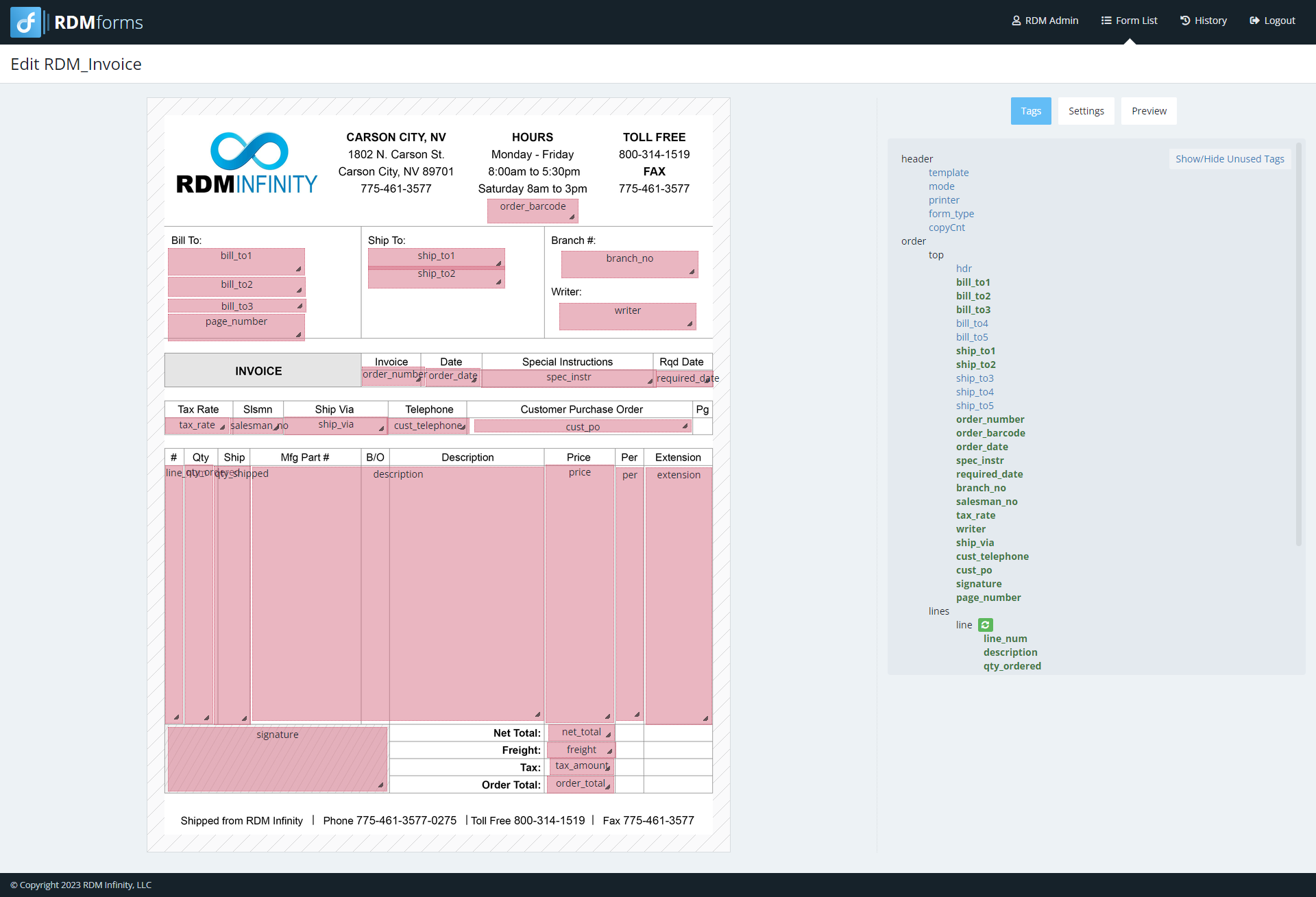Image resolution: width=1316 pixels, height=897 pixels.
Task: Select the page_number field on the form
Action: [x=236, y=327]
